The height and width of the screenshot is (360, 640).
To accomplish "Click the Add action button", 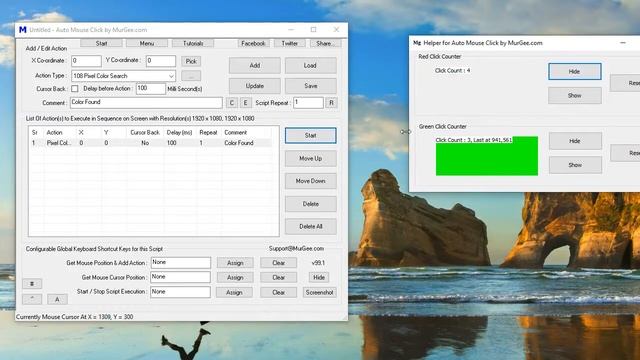I will (x=255, y=65).
